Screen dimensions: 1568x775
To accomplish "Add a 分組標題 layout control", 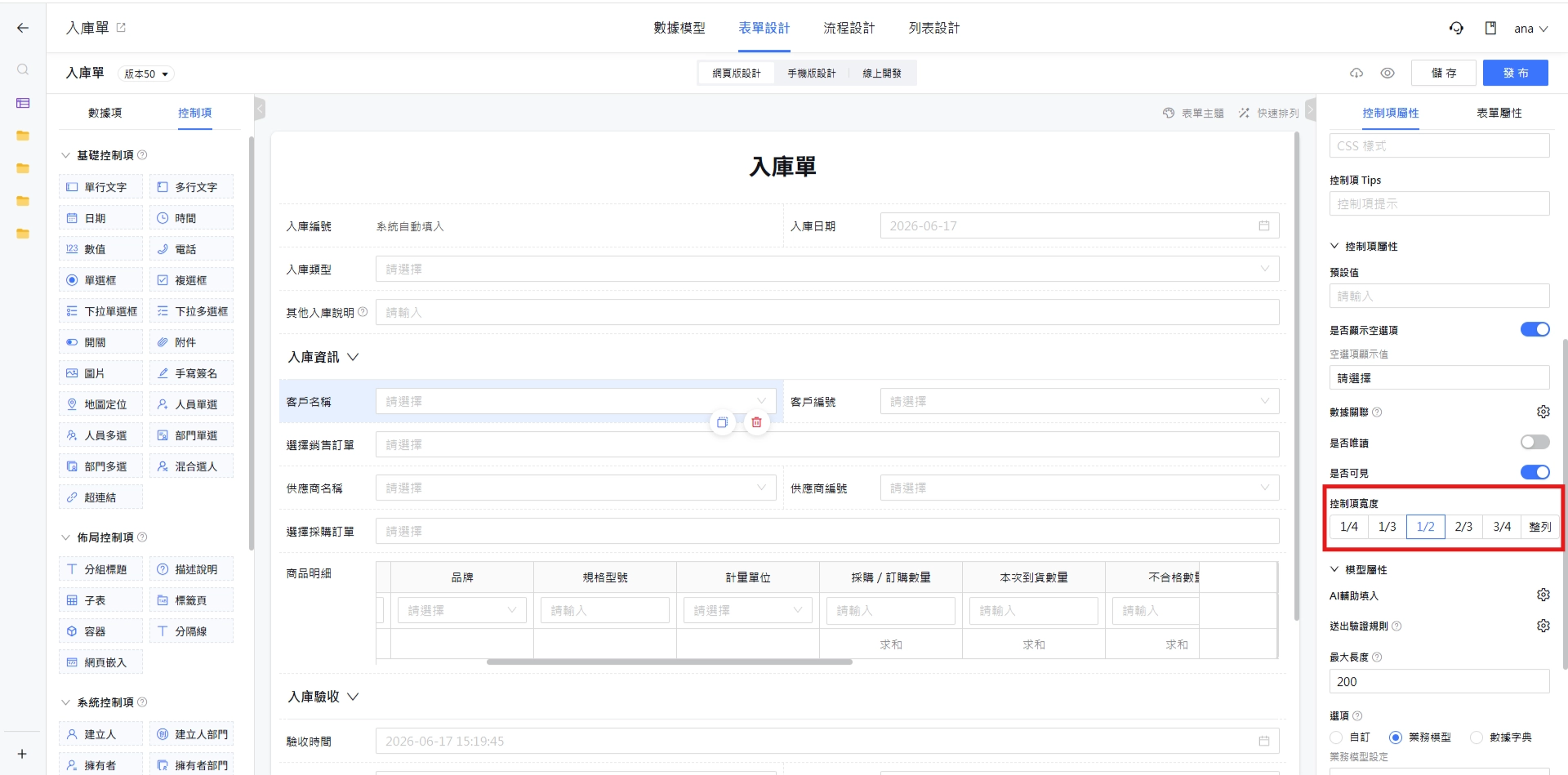I will click(100, 569).
